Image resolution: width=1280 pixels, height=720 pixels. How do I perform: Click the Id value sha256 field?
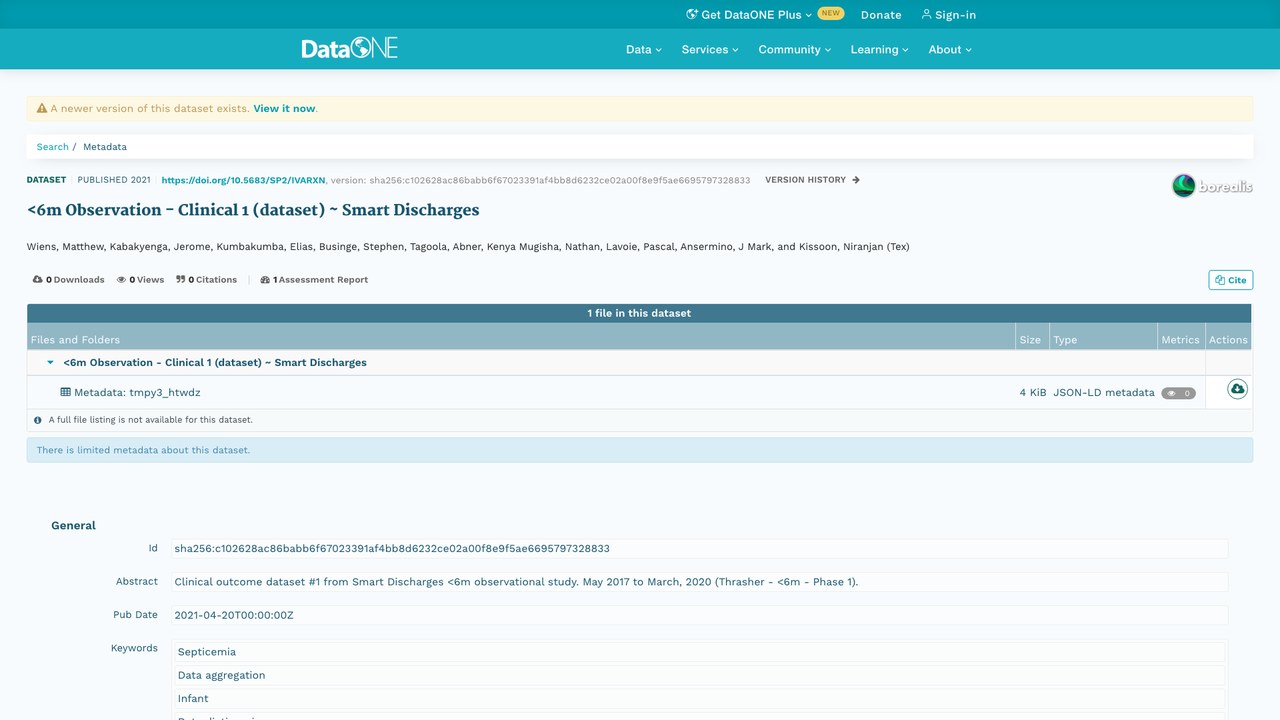699,548
